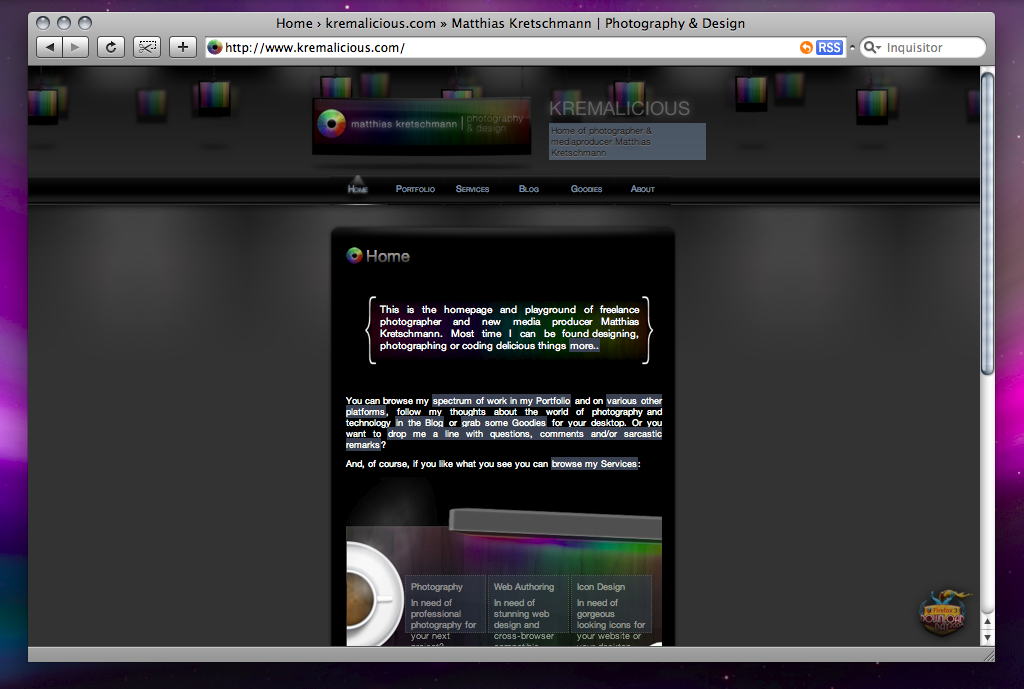Add a bookmark with the plus button

tap(183, 47)
